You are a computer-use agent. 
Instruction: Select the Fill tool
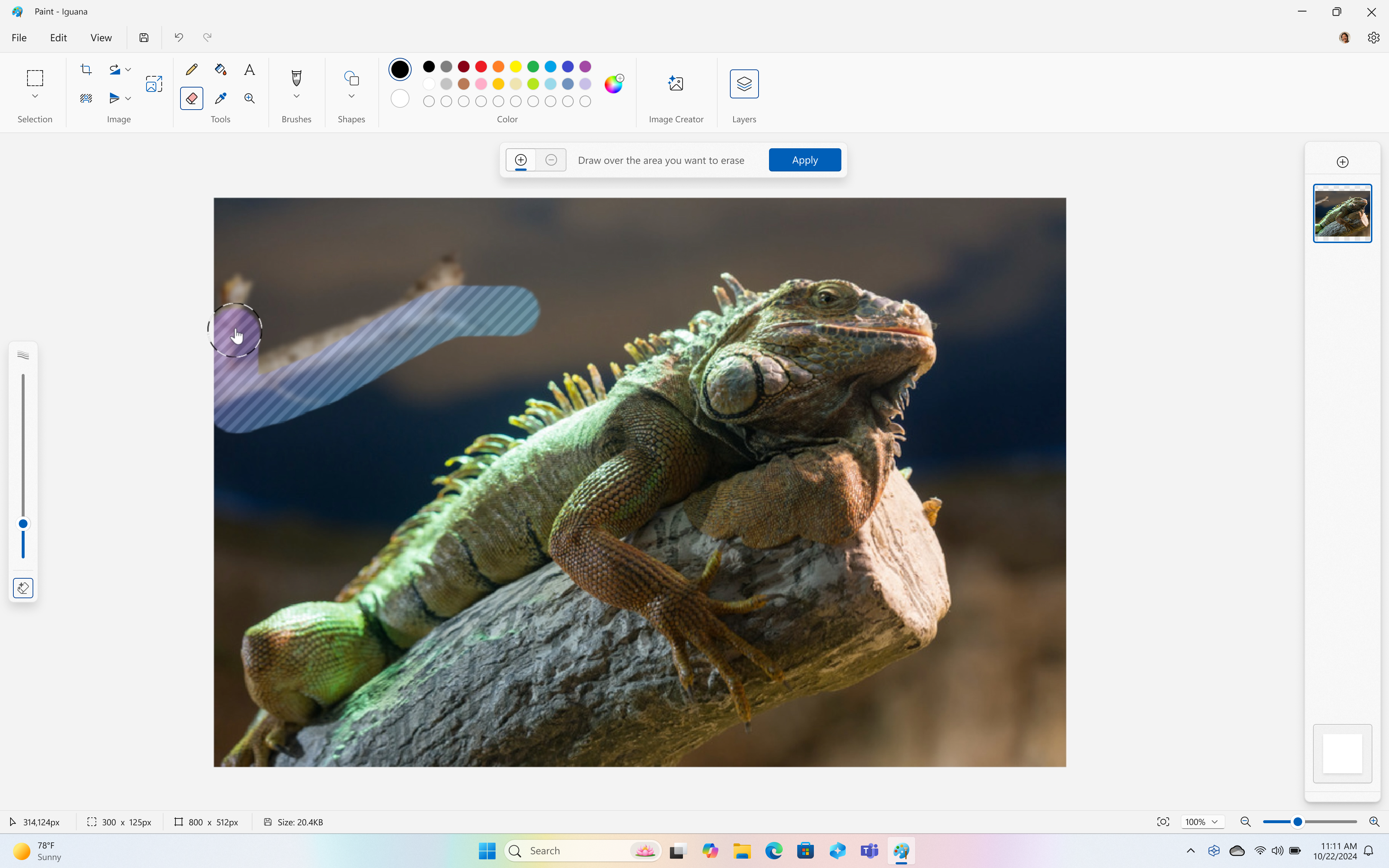pos(220,69)
